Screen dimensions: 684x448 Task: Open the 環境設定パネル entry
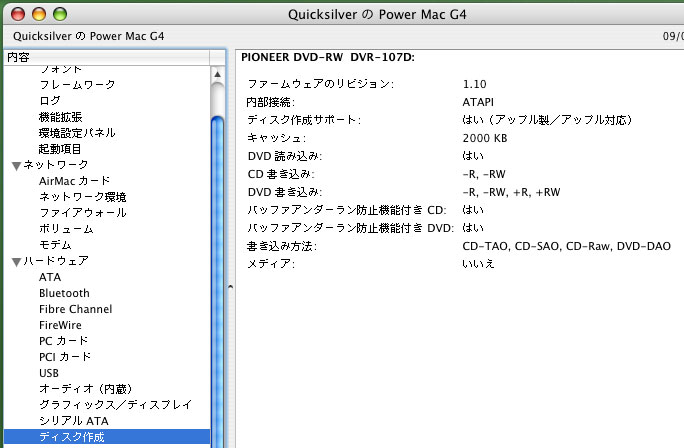[77, 133]
